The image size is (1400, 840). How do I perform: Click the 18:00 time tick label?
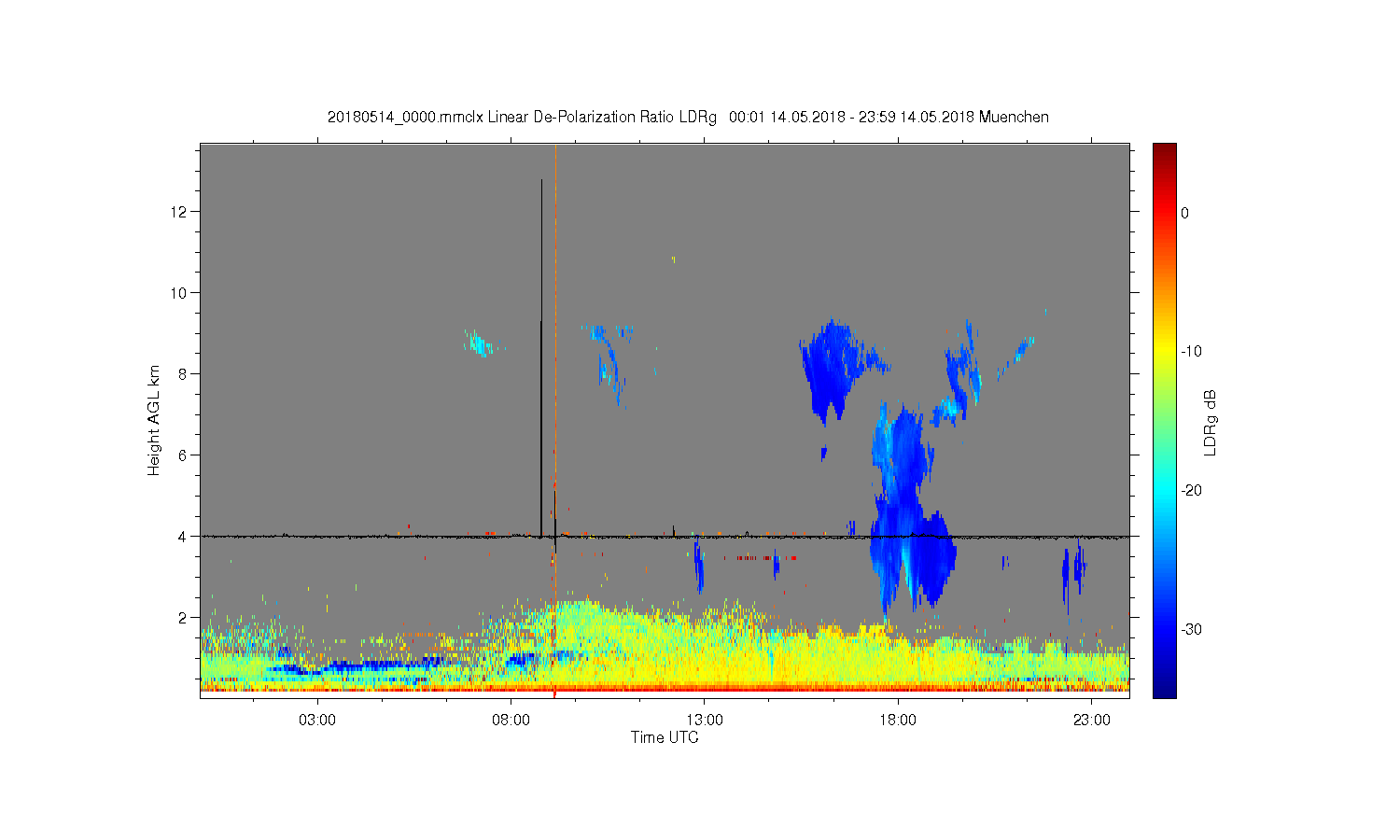point(898,721)
